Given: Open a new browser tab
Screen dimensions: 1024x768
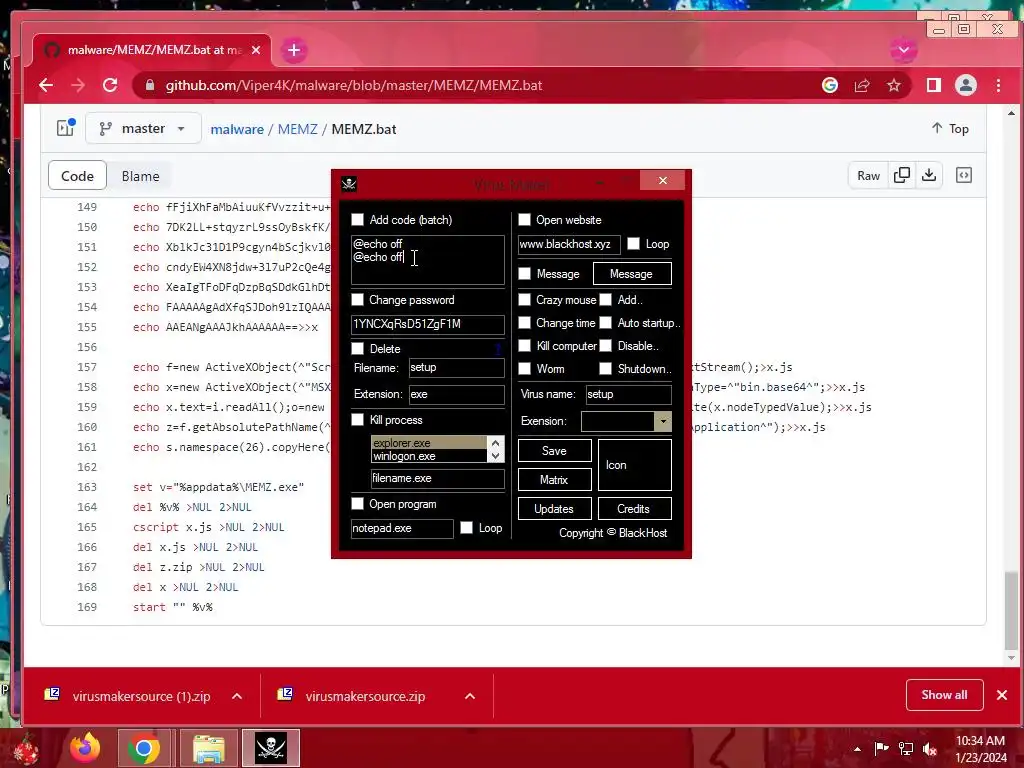Looking at the screenshot, I should tap(294, 50).
